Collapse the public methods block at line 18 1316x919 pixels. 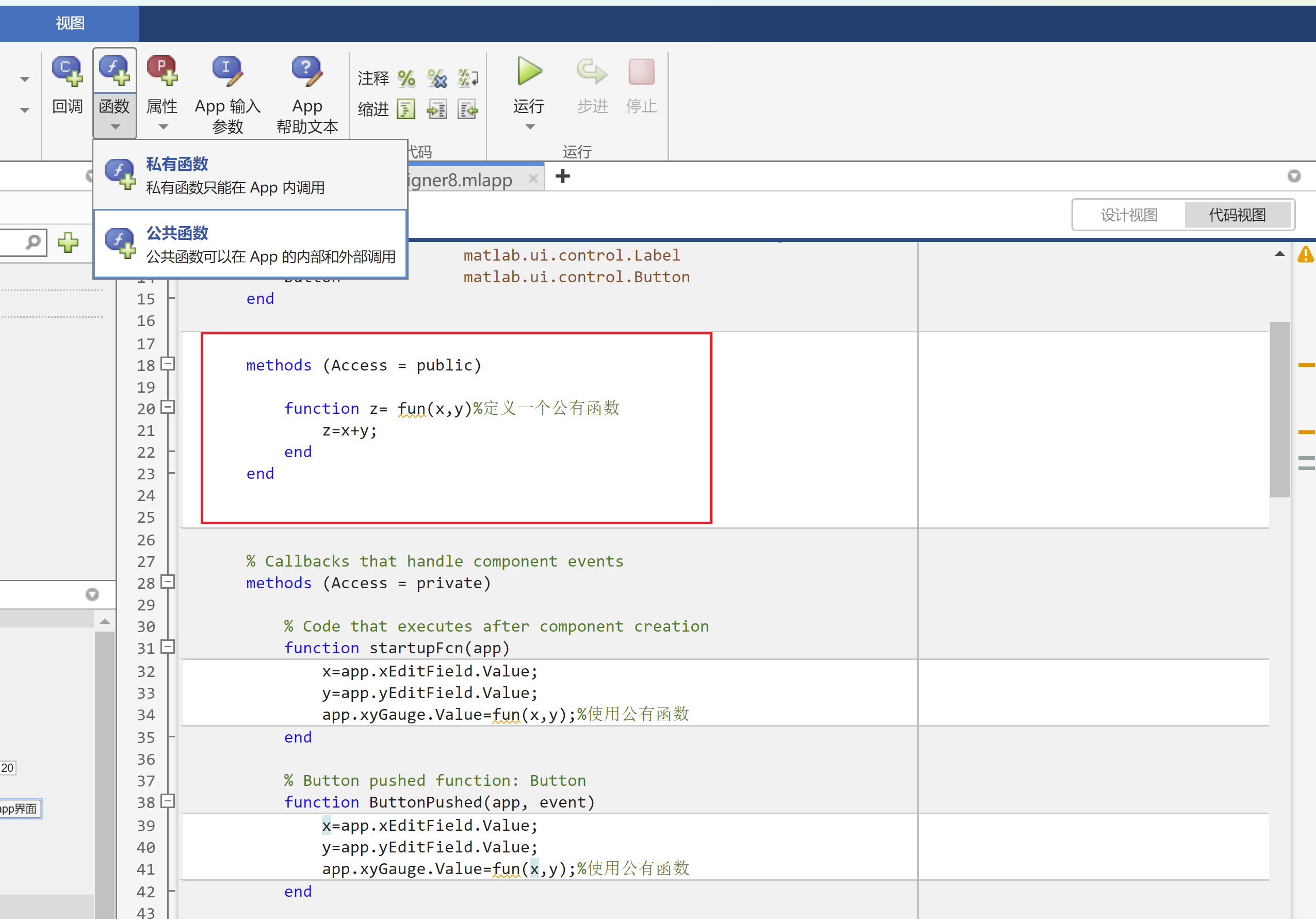pos(167,364)
